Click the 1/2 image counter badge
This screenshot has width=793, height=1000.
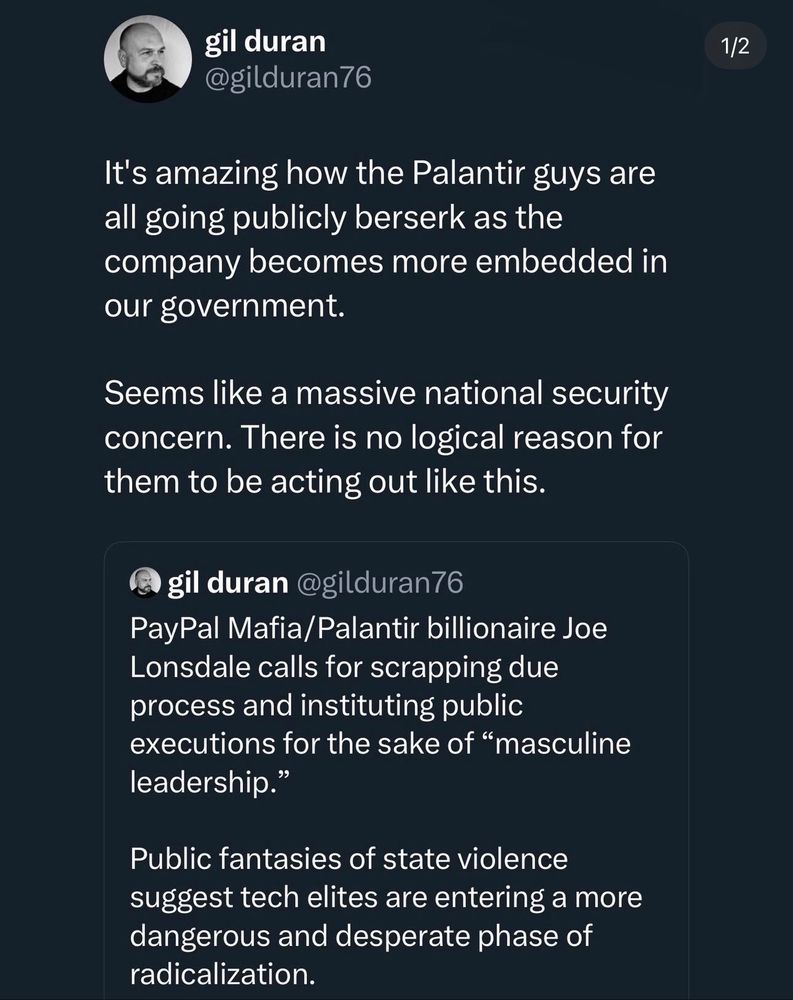(x=735, y=46)
